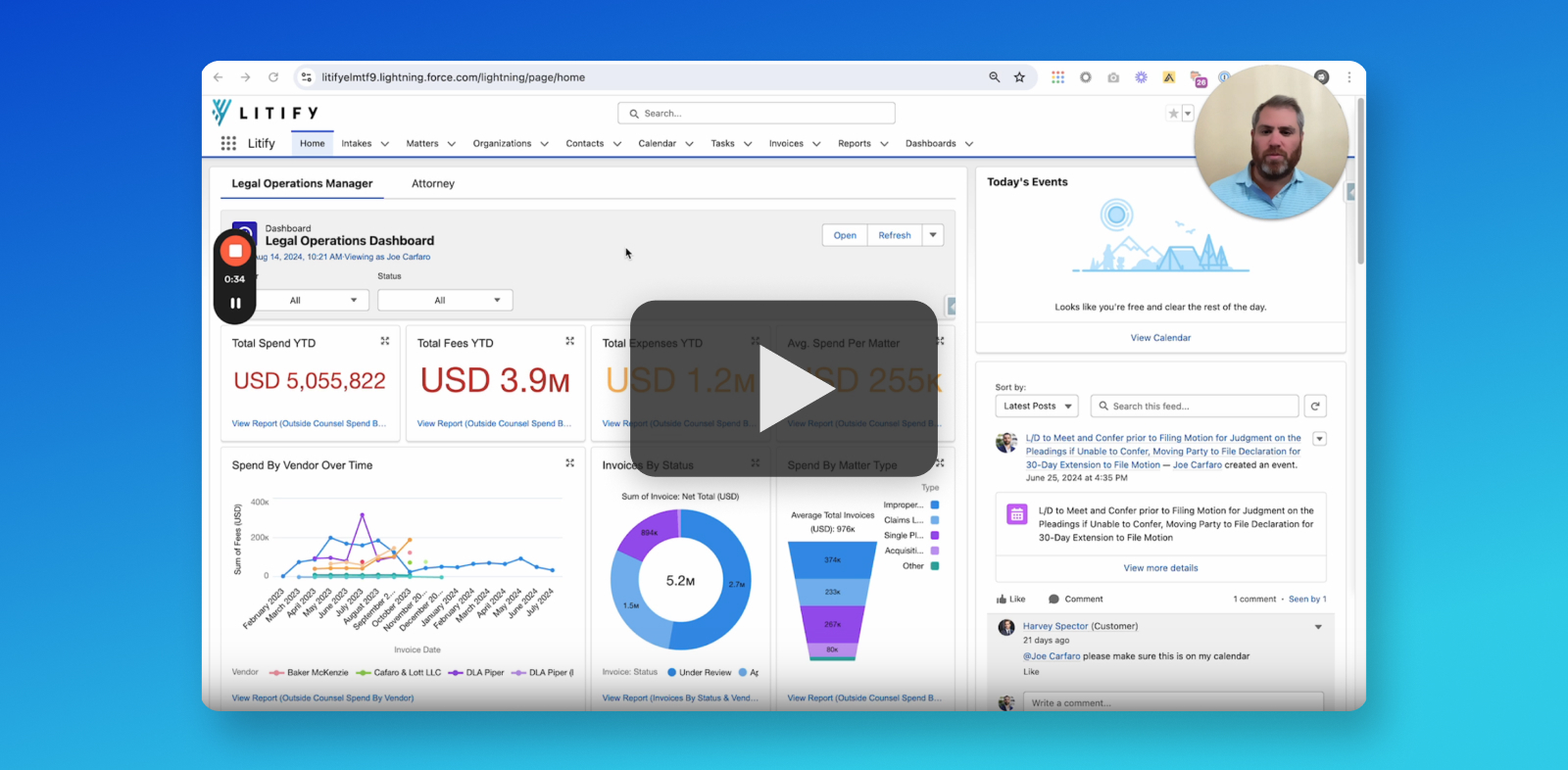Click the View Calendar link
This screenshot has width=1568, height=770.
tap(1160, 338)
